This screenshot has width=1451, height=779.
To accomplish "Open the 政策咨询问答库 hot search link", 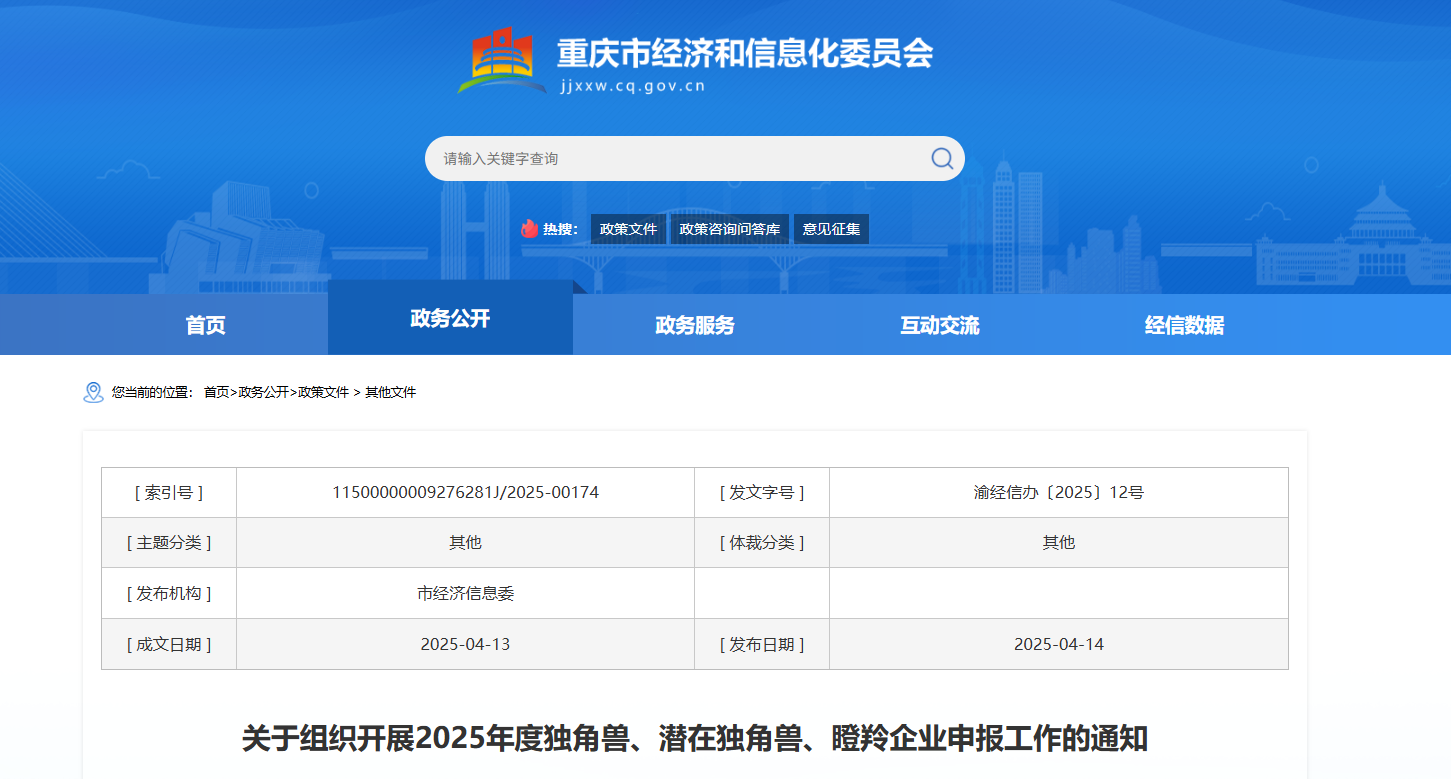I will 729,229.
